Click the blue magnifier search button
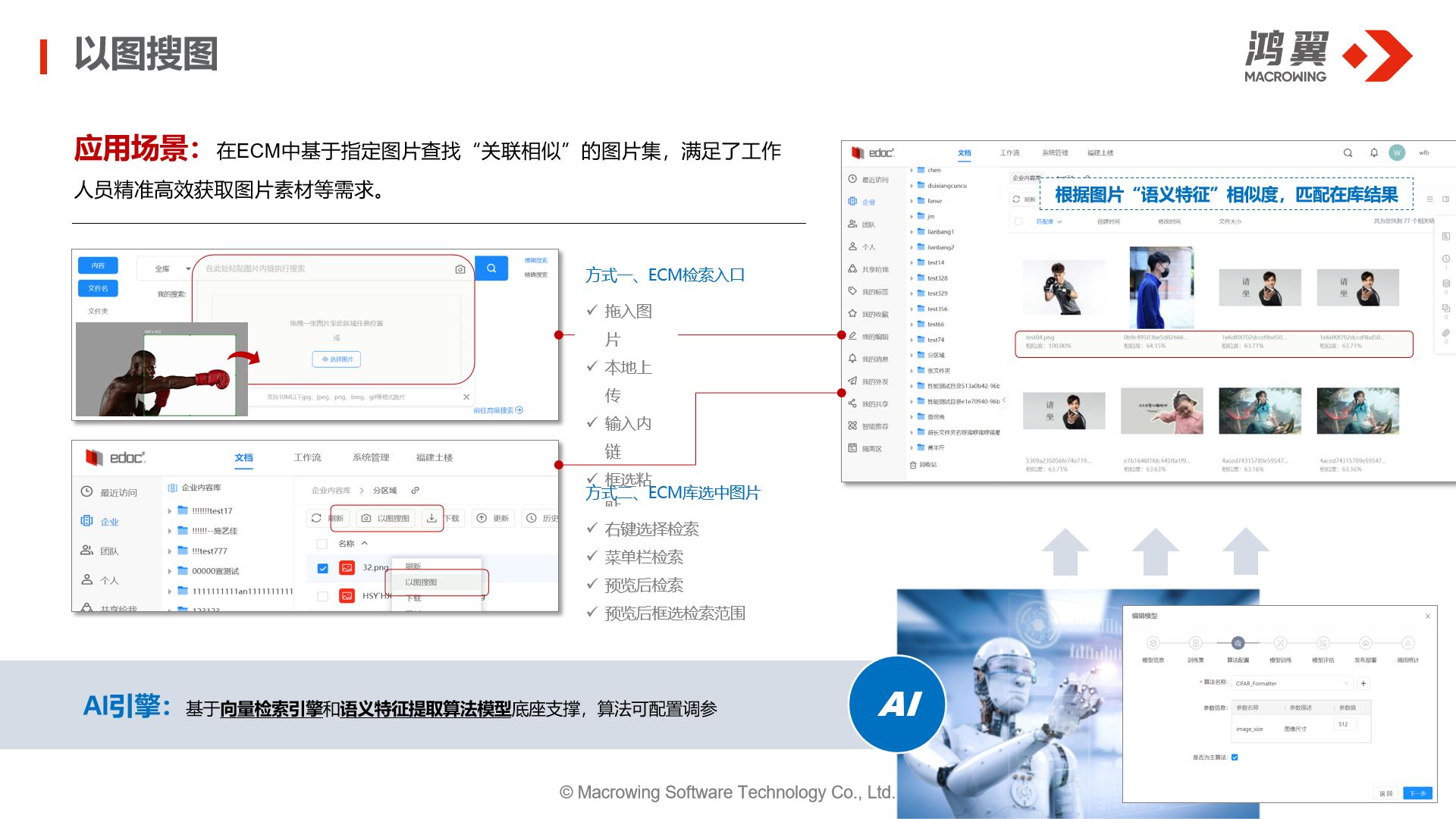1456x819 pixels. pyautogui.click(x=491, y=268)
